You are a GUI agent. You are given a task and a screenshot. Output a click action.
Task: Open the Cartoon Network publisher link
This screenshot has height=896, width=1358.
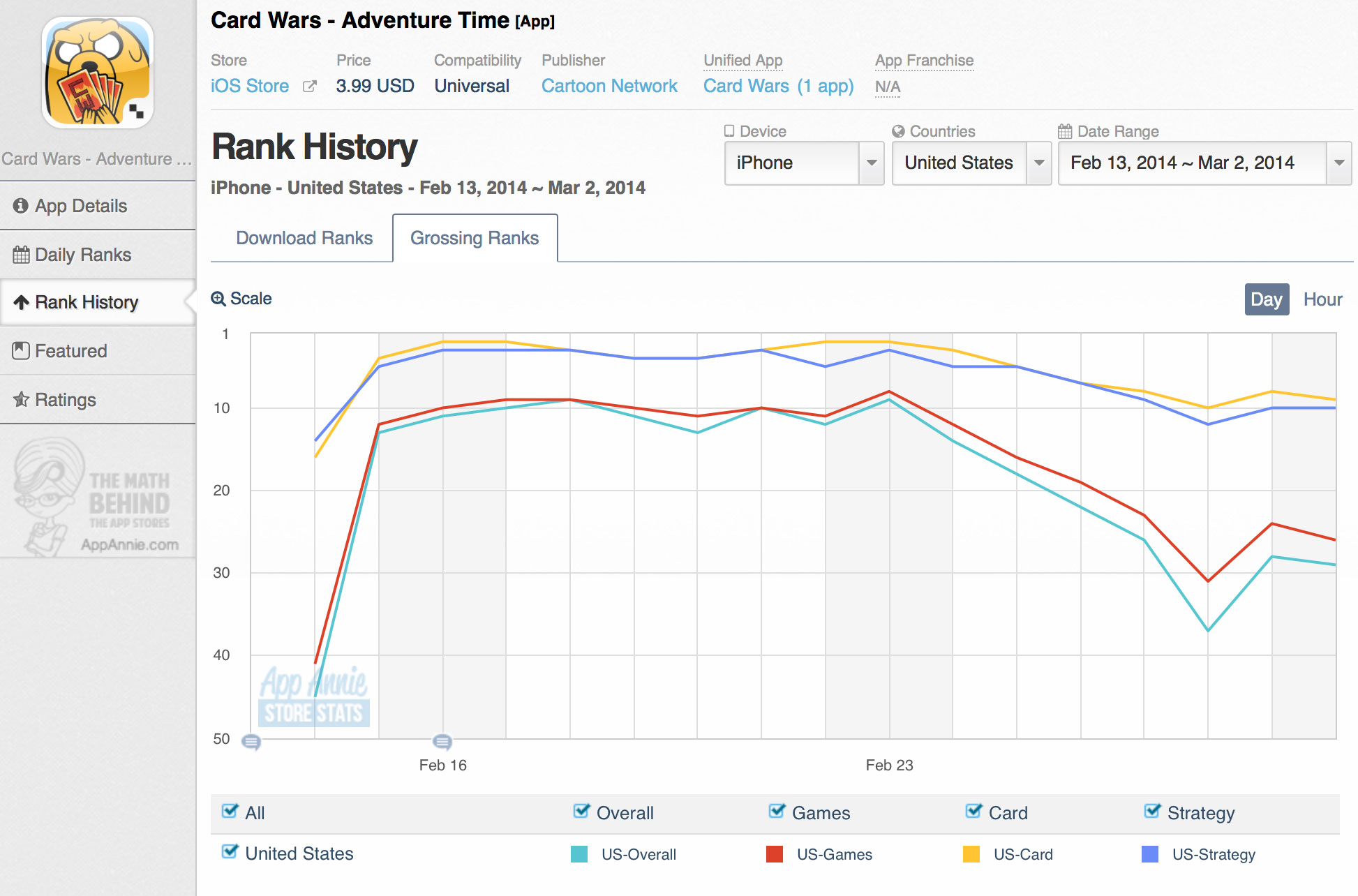point(609,86)
